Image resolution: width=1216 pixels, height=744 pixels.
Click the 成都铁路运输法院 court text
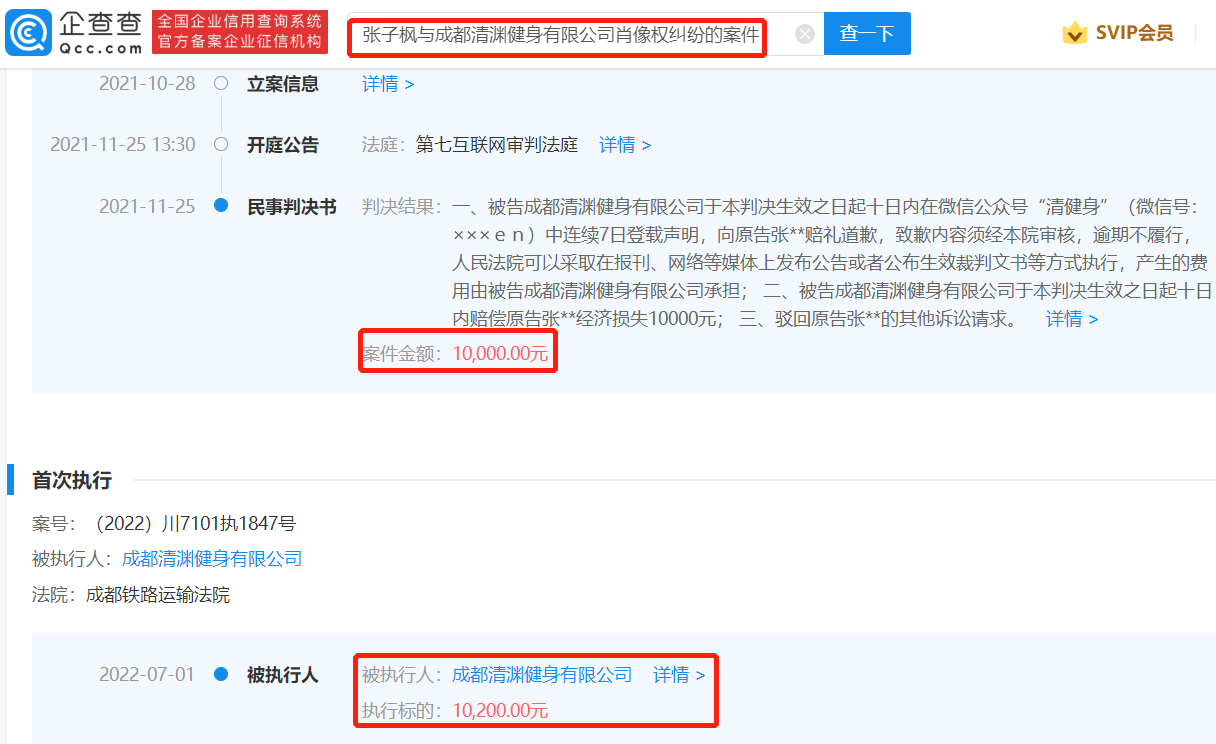tap(158, 595)
